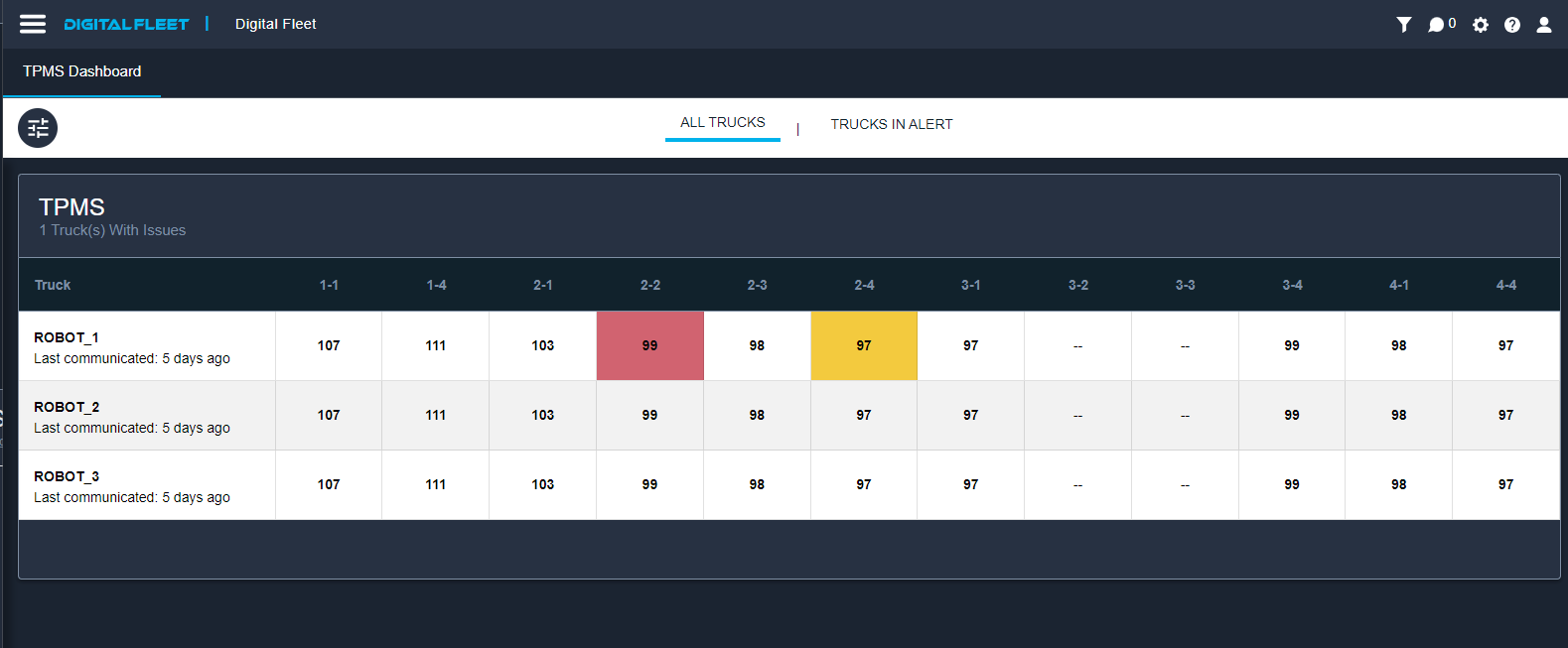Click the 1-1 column header
Screen dimensions: 1568x648
329,285
